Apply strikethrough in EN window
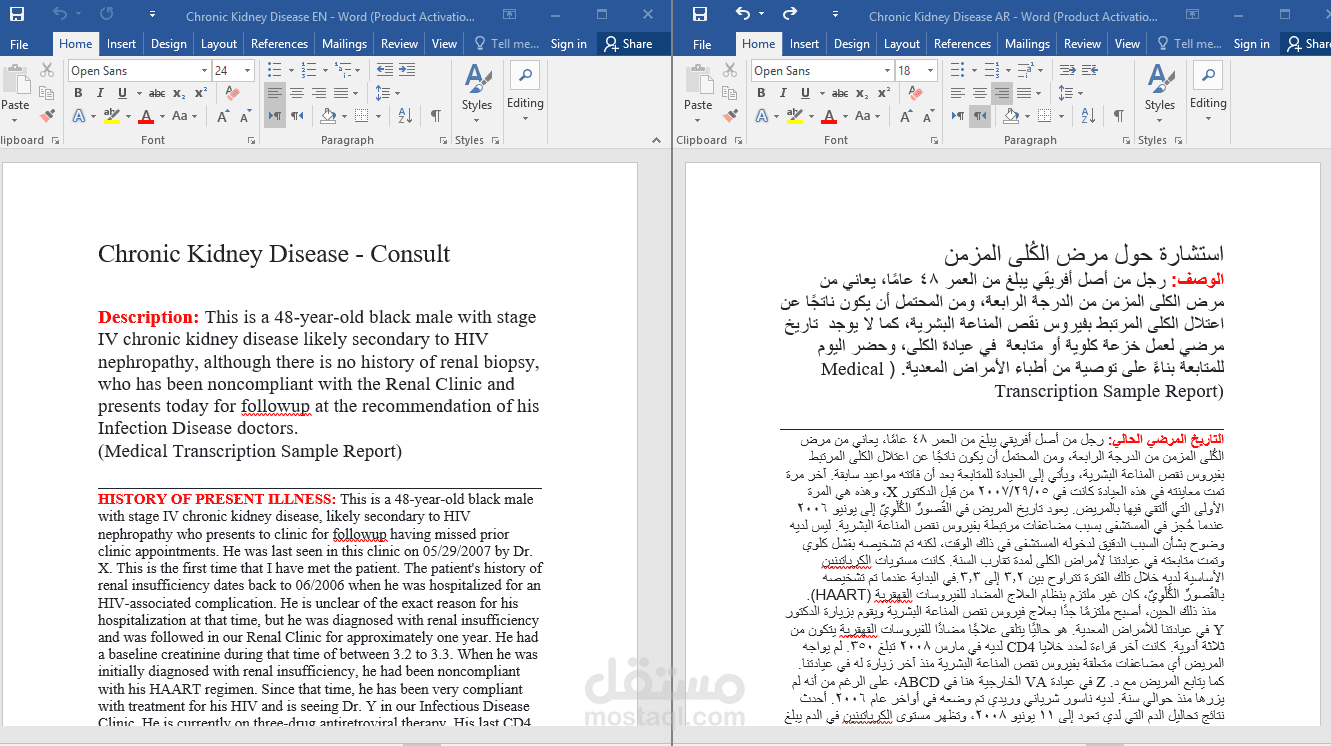 click(x=157, y=93)
